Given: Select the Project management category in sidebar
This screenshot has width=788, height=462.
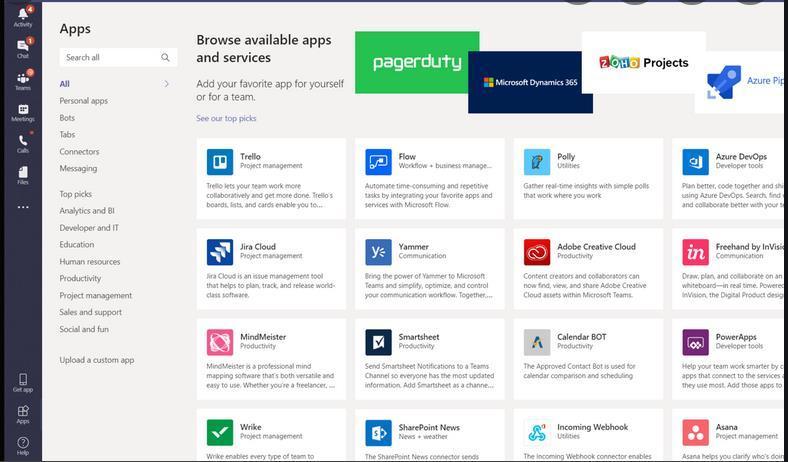Looking at the screenshot, I should 95,296.
